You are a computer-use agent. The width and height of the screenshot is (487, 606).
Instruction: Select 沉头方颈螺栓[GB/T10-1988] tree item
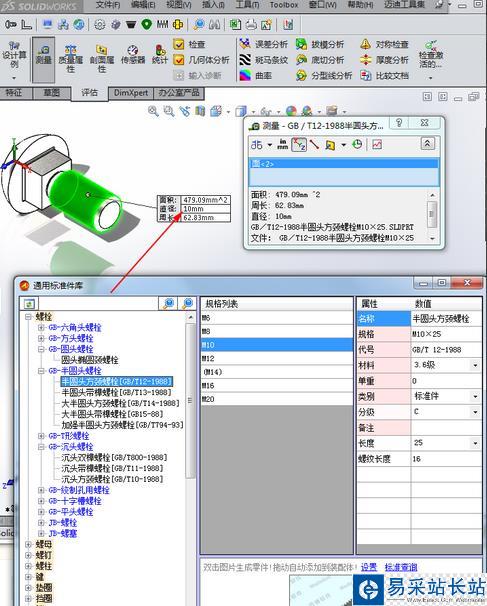pyautogui.click(x=112, y=479)
